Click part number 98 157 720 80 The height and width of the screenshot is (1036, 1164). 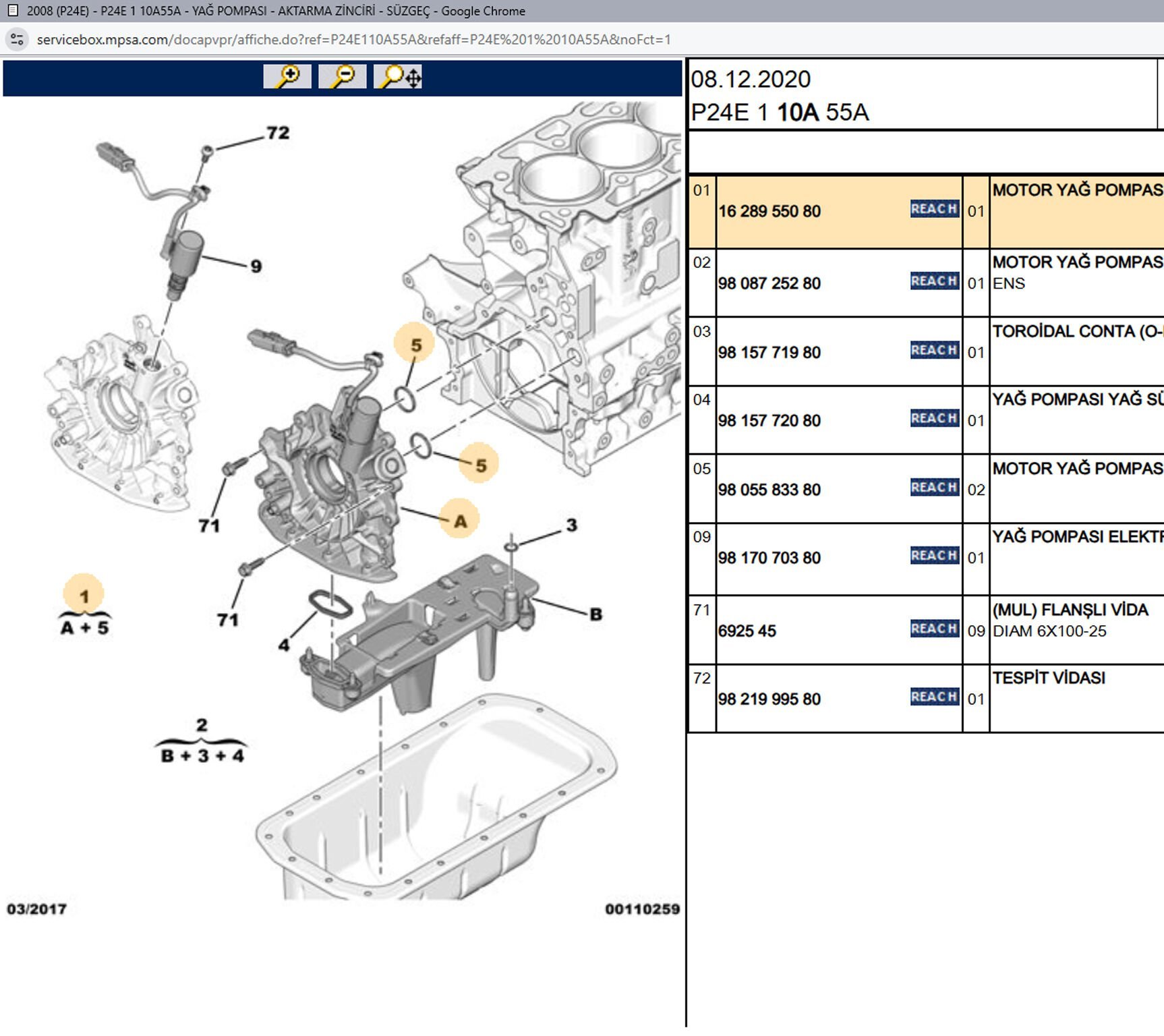pyautogui.click(x=769, y=421)
